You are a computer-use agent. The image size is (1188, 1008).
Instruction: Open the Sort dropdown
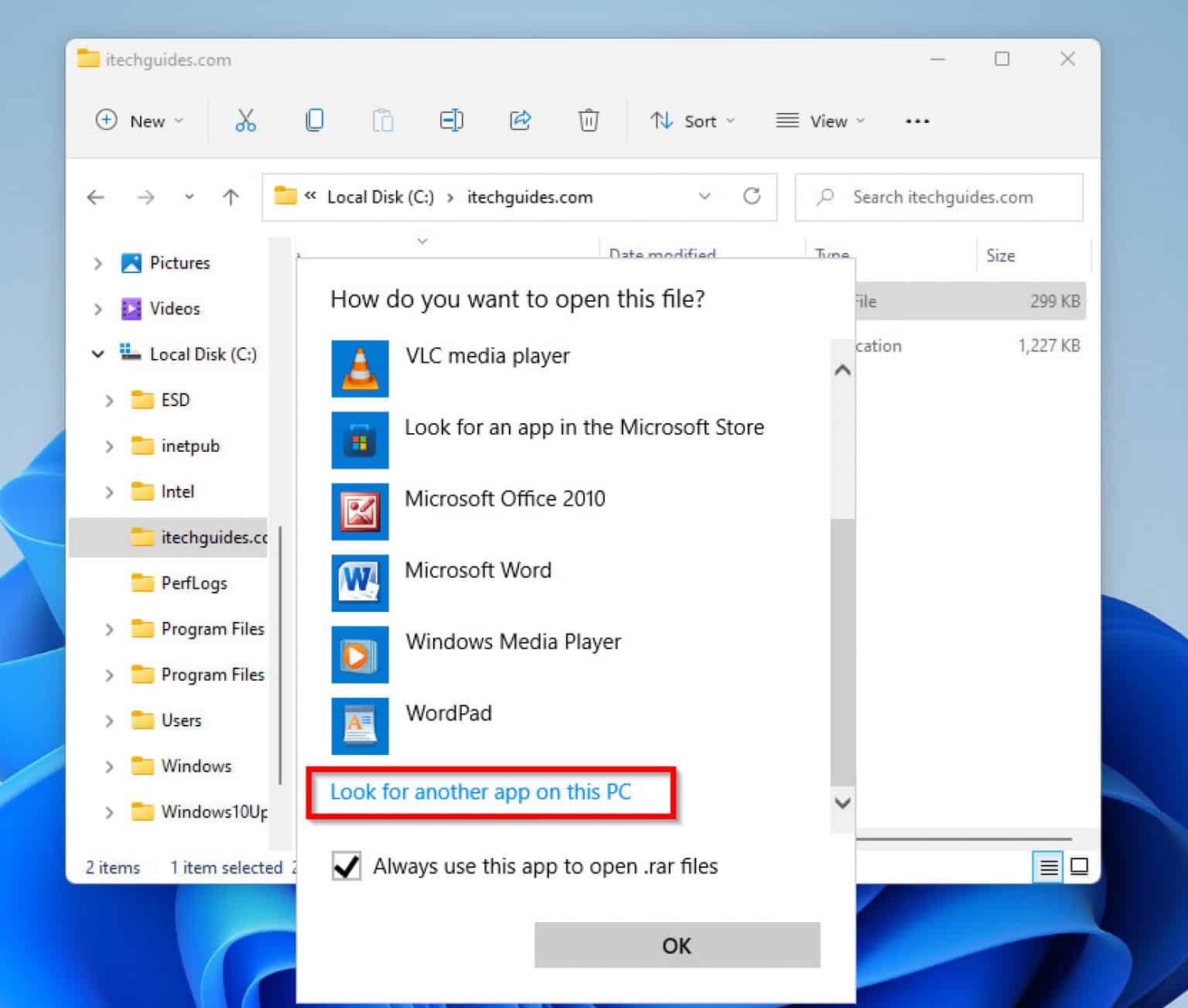coord(692,121)
